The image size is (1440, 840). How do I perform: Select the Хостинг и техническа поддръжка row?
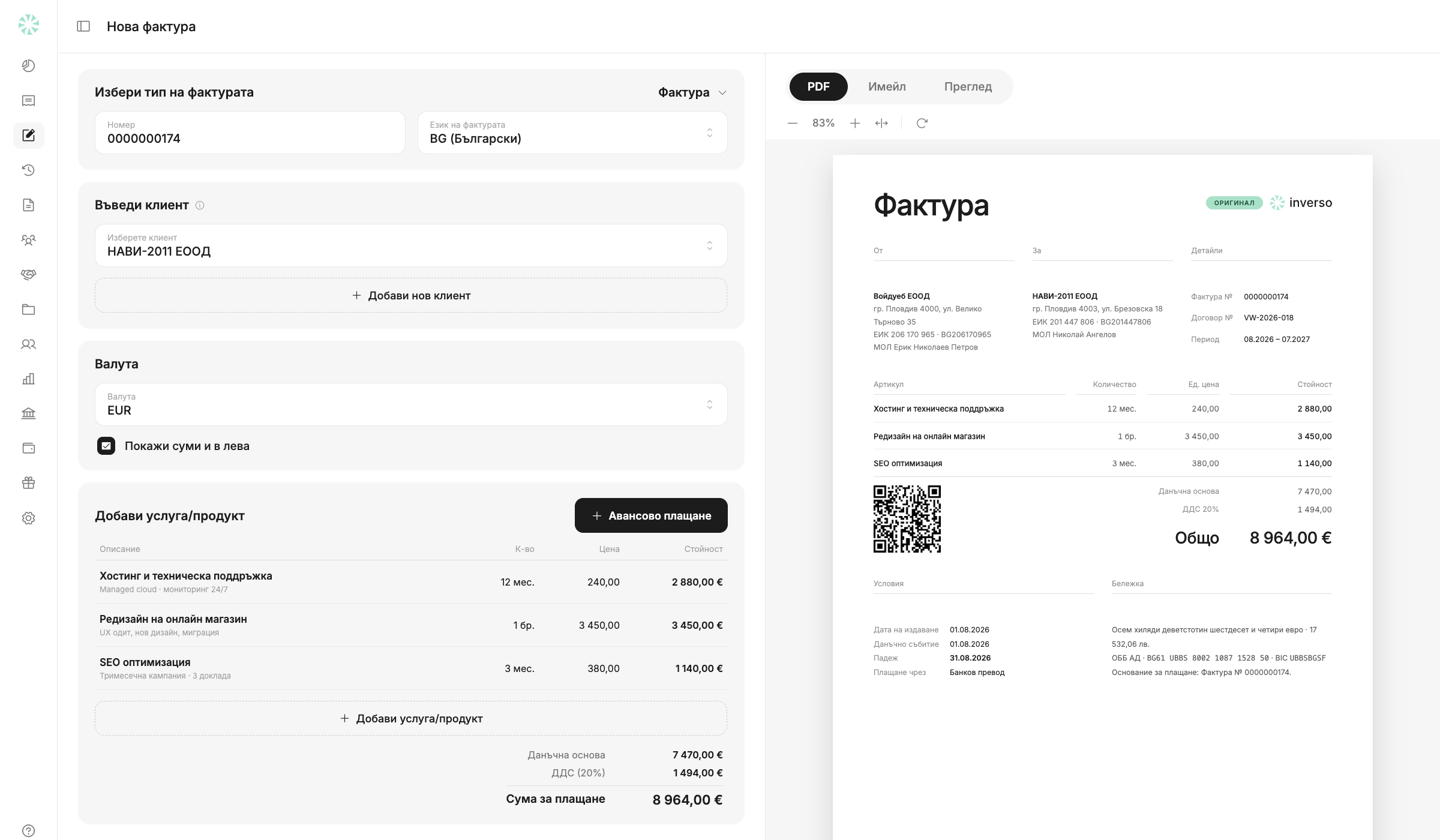pos(411,582)
